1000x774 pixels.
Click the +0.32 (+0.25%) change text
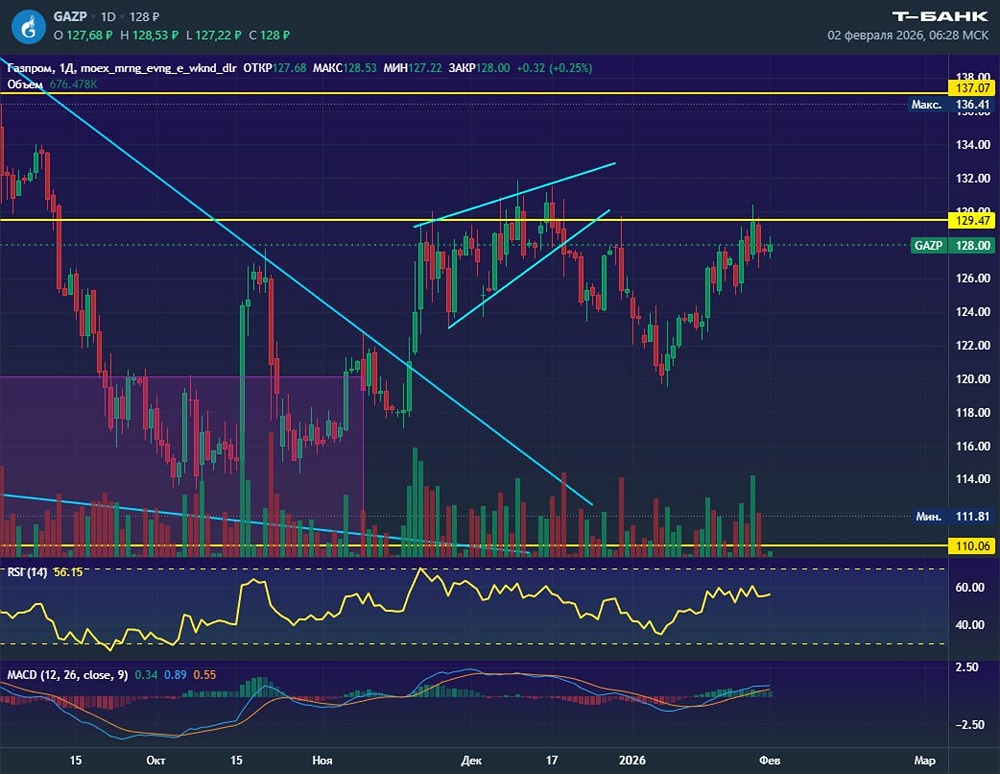554,68
